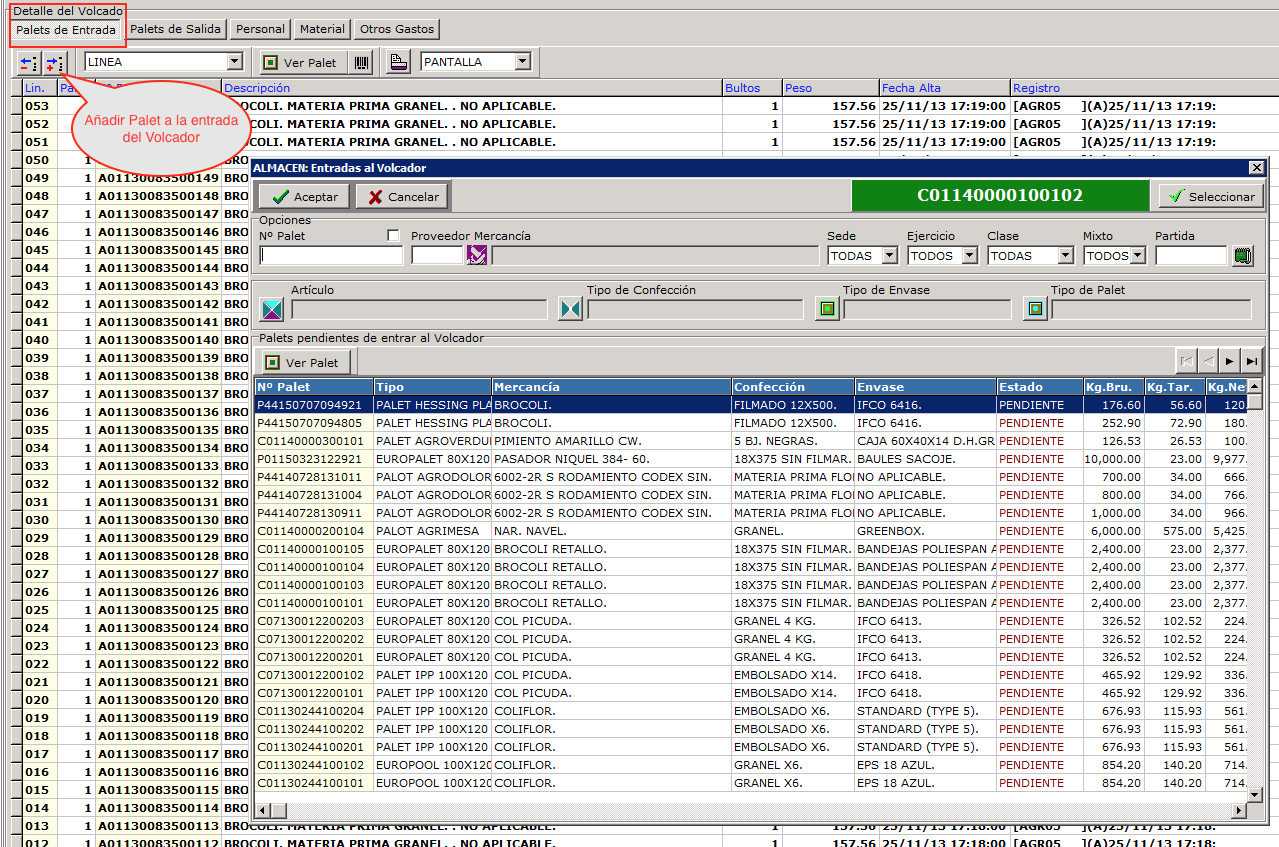
Task: Open the Tipo de Confección selector icon
Action: coord(570,309)
